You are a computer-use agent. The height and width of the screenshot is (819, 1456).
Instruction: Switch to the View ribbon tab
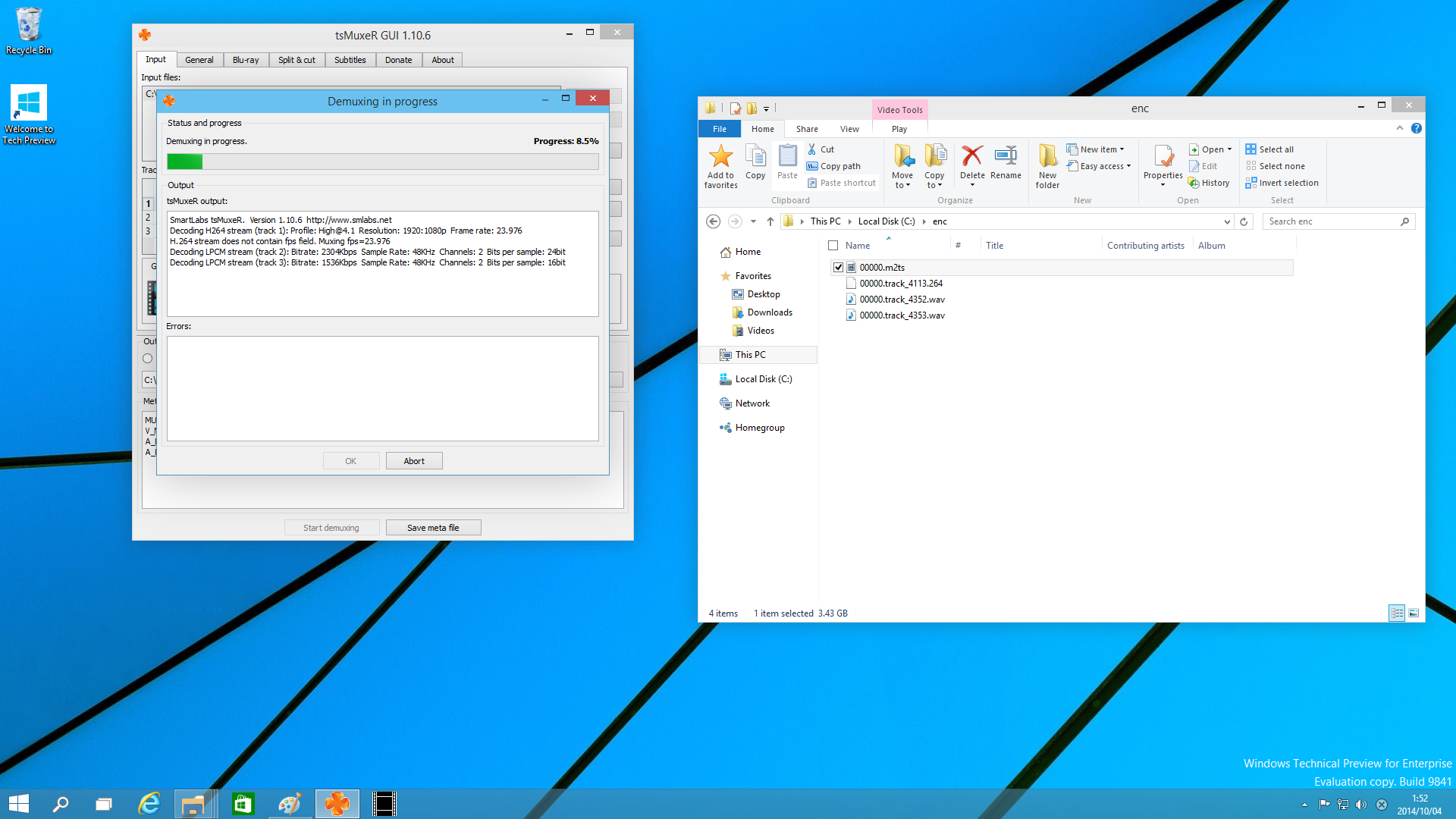(849, 129)
